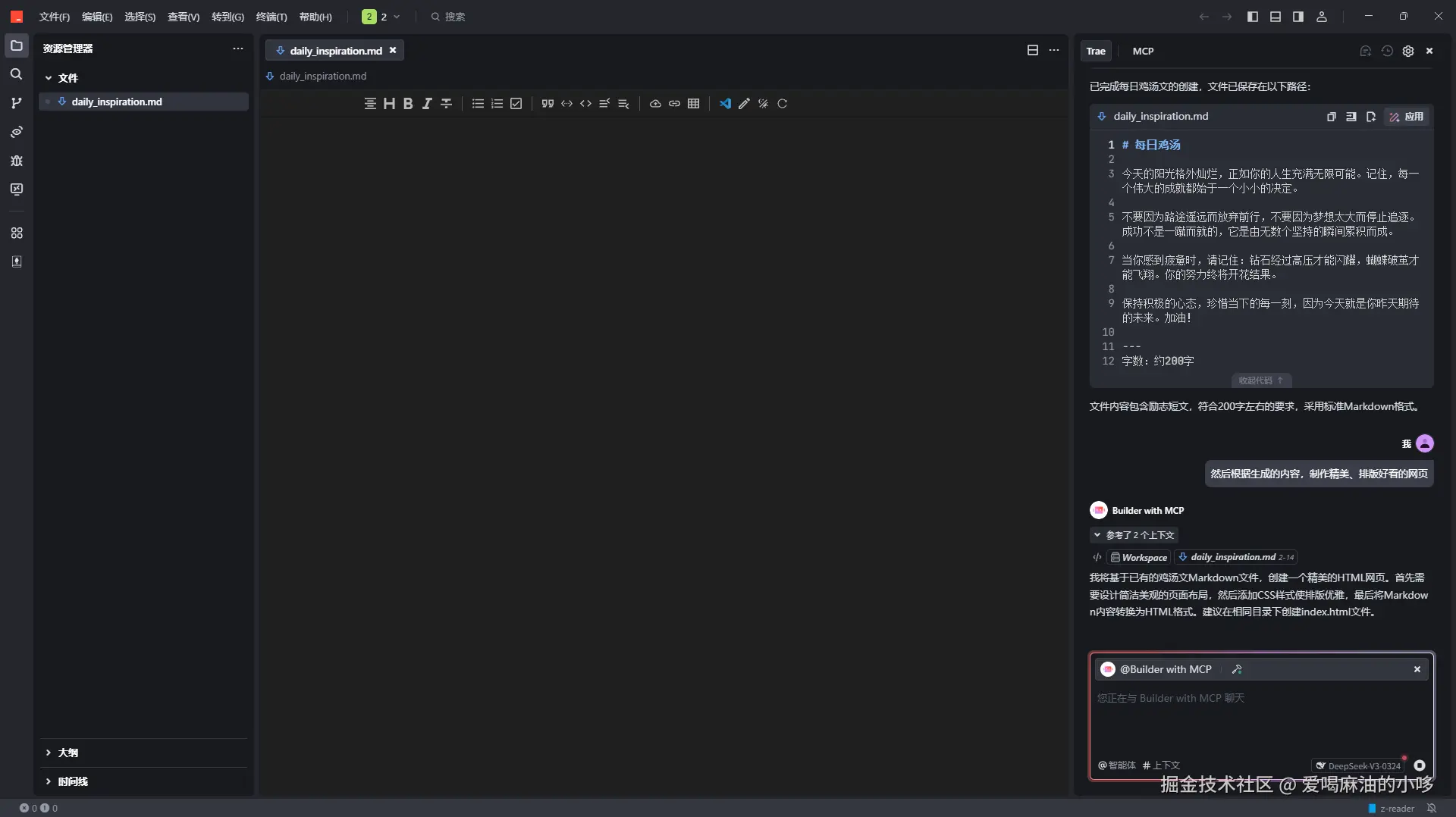Viewport: 1456px width, 817px height.
Task: Apply strikethrough formatting in markdown toolbar
Action: [447, 104]
